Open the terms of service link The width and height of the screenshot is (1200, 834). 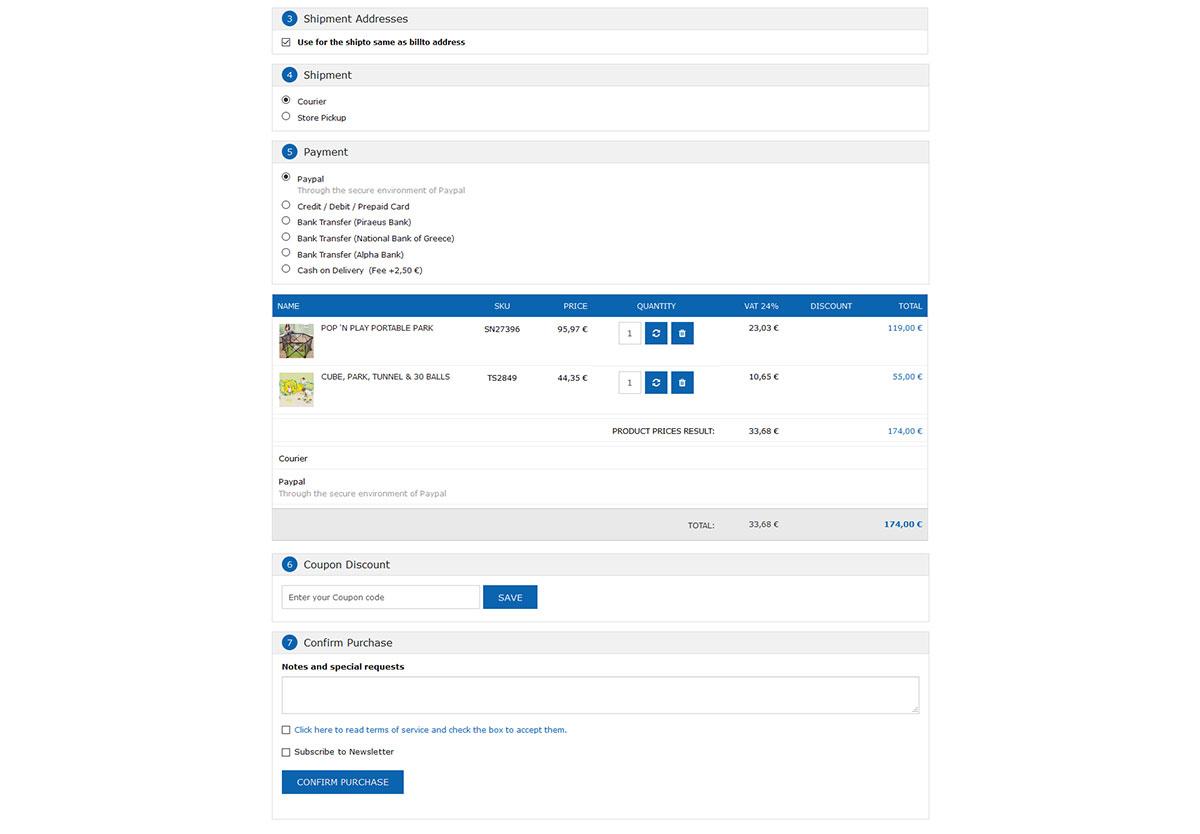click(x=430, y=730)
